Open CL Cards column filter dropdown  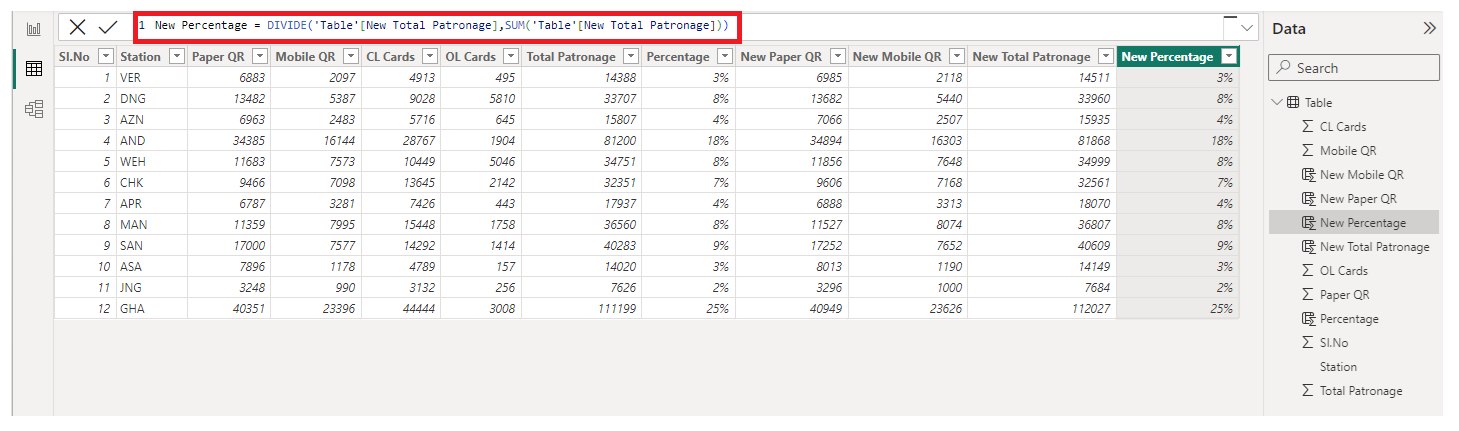431,57
